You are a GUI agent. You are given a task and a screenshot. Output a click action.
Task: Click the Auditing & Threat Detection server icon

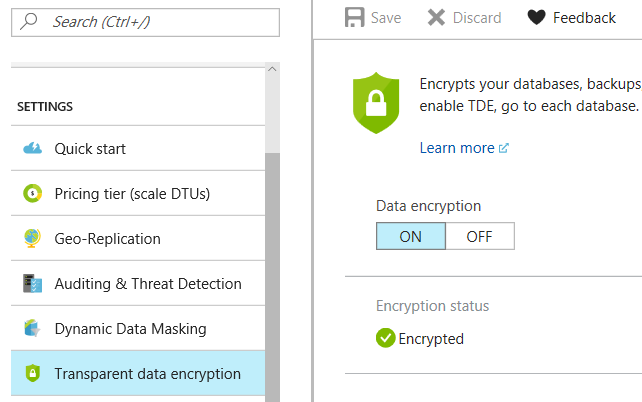pos(32,284)
